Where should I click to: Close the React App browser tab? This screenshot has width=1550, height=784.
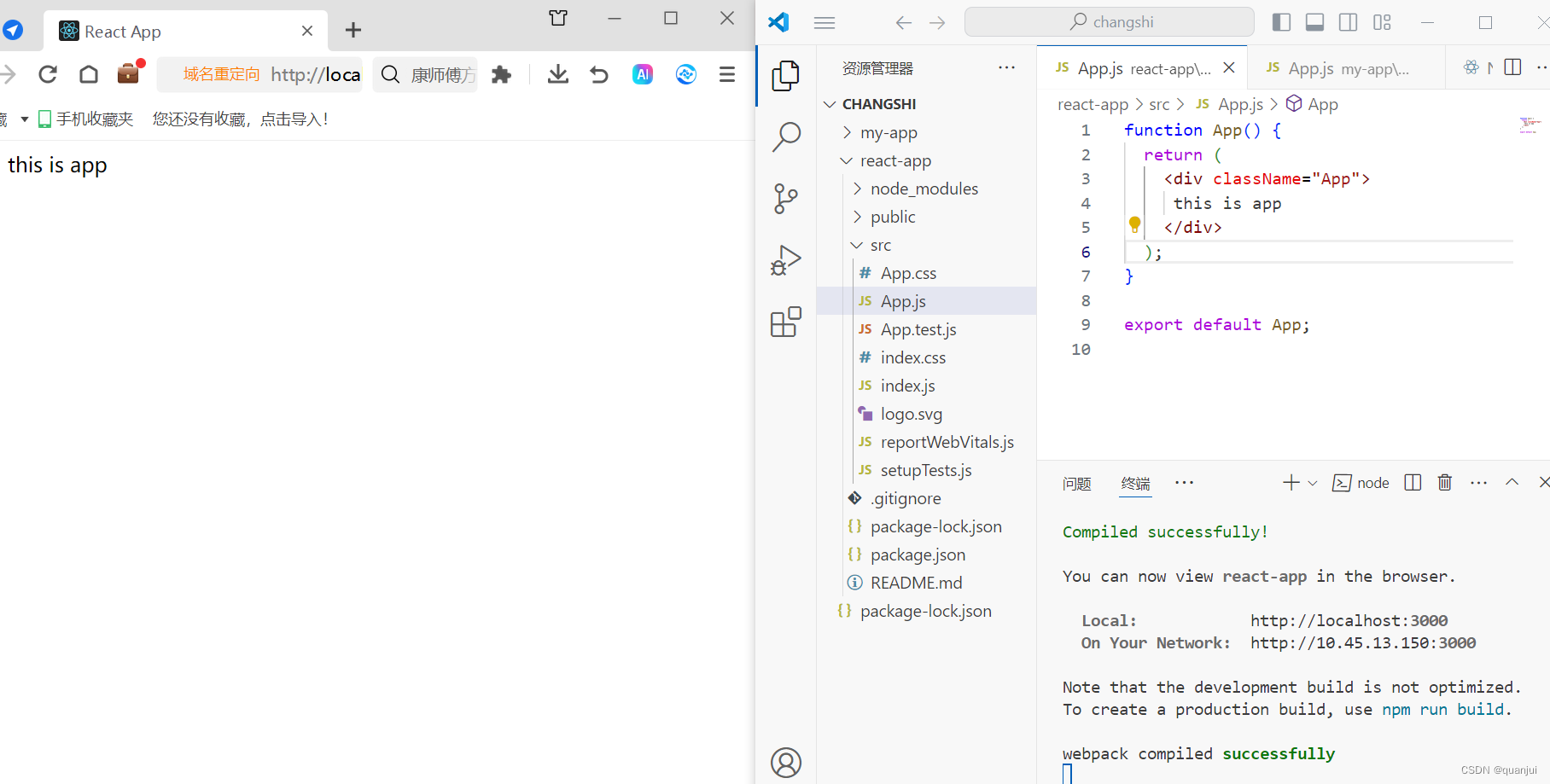(x=307, y=31)
